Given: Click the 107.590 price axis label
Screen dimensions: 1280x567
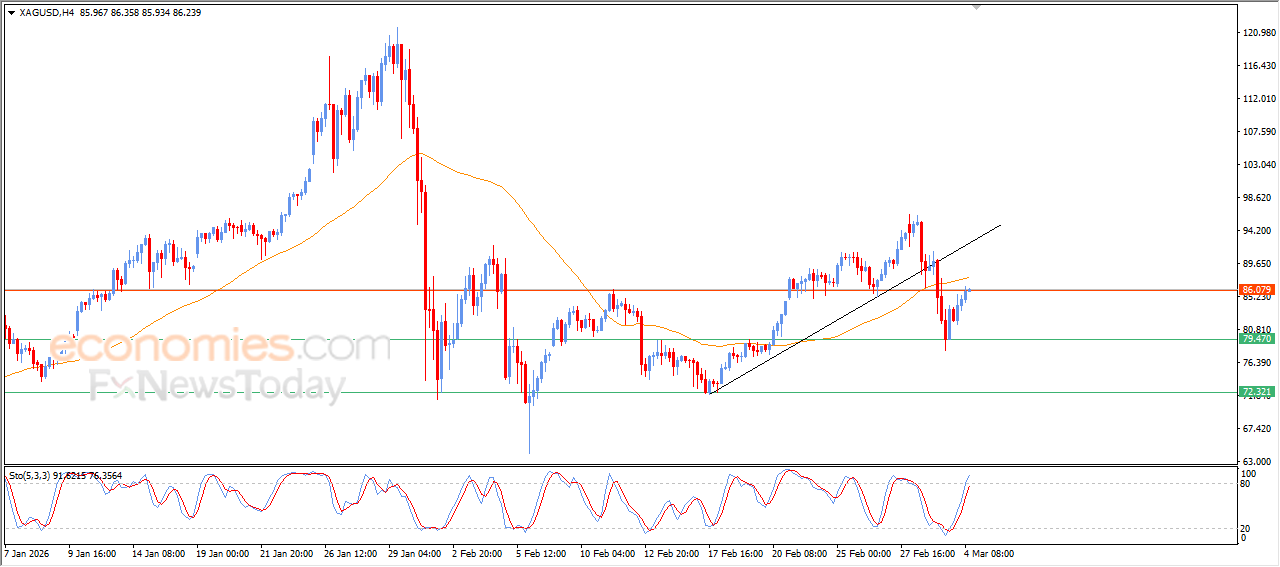Looking at the screenshot, I should pyautogui.click(x=1259, y=132).
